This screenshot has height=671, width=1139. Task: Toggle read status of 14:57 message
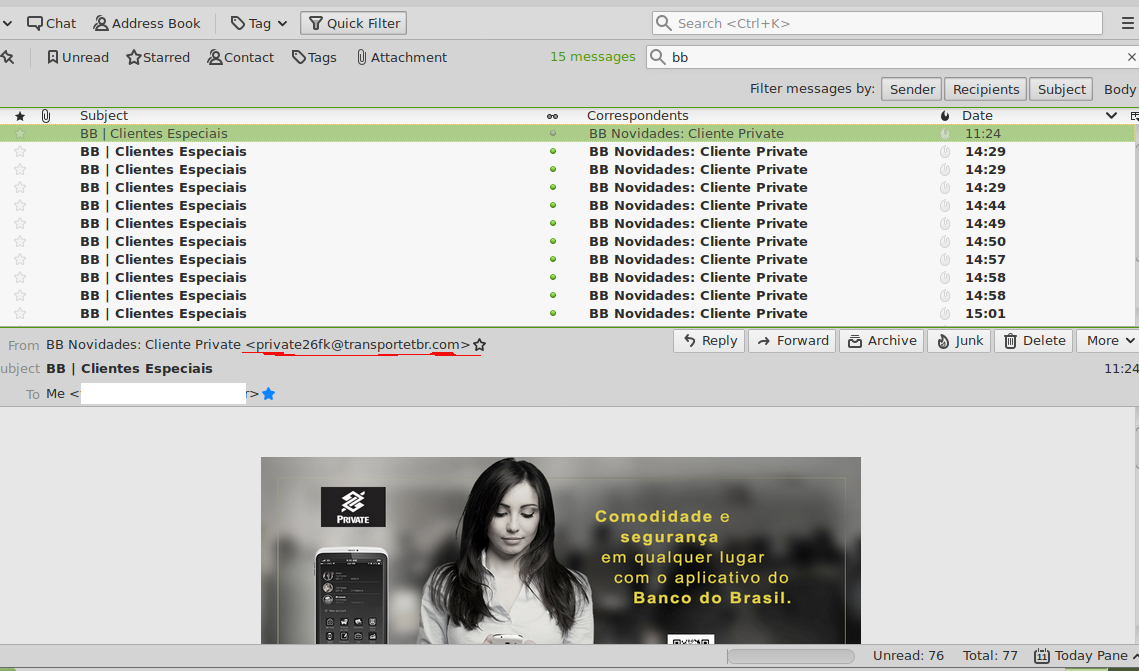point(553,259)
